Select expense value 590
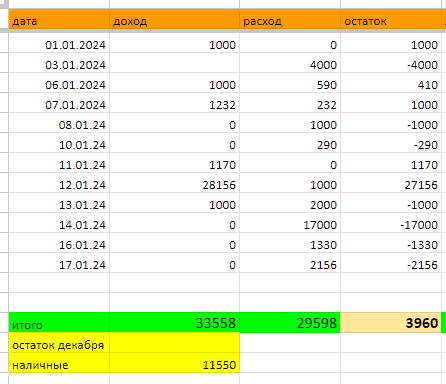Viewport: 446px width, 384px height. (x=290, y=83)
